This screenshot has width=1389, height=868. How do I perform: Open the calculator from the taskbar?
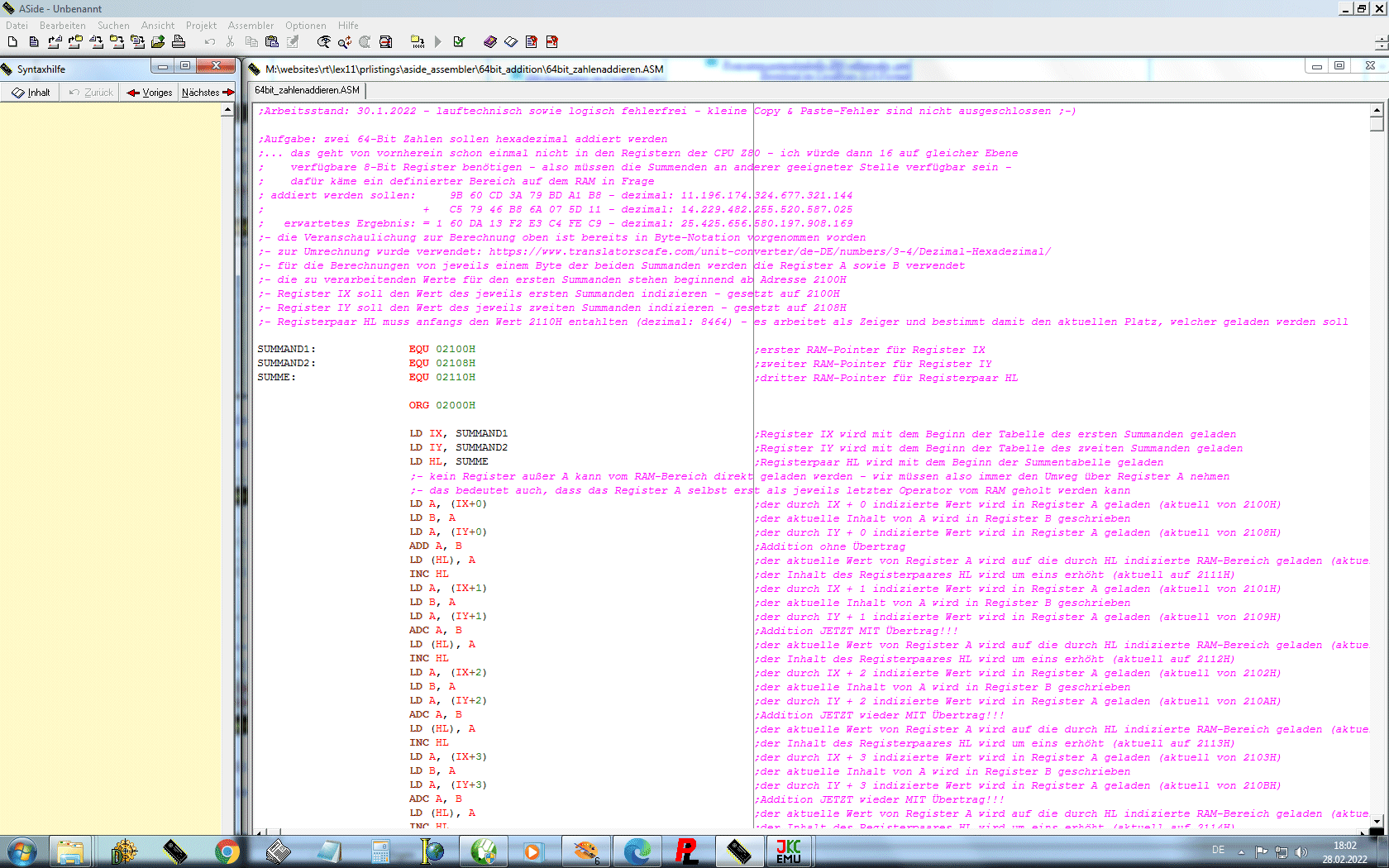[x=380, y=851]
